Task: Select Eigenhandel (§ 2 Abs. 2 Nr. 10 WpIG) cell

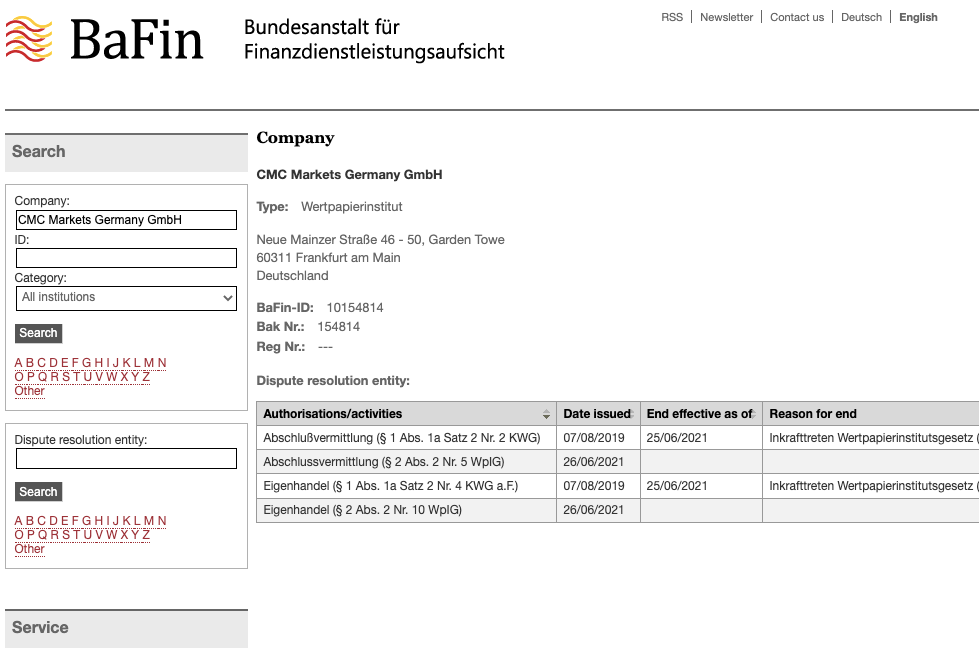Action: click(x=406, y=510)
